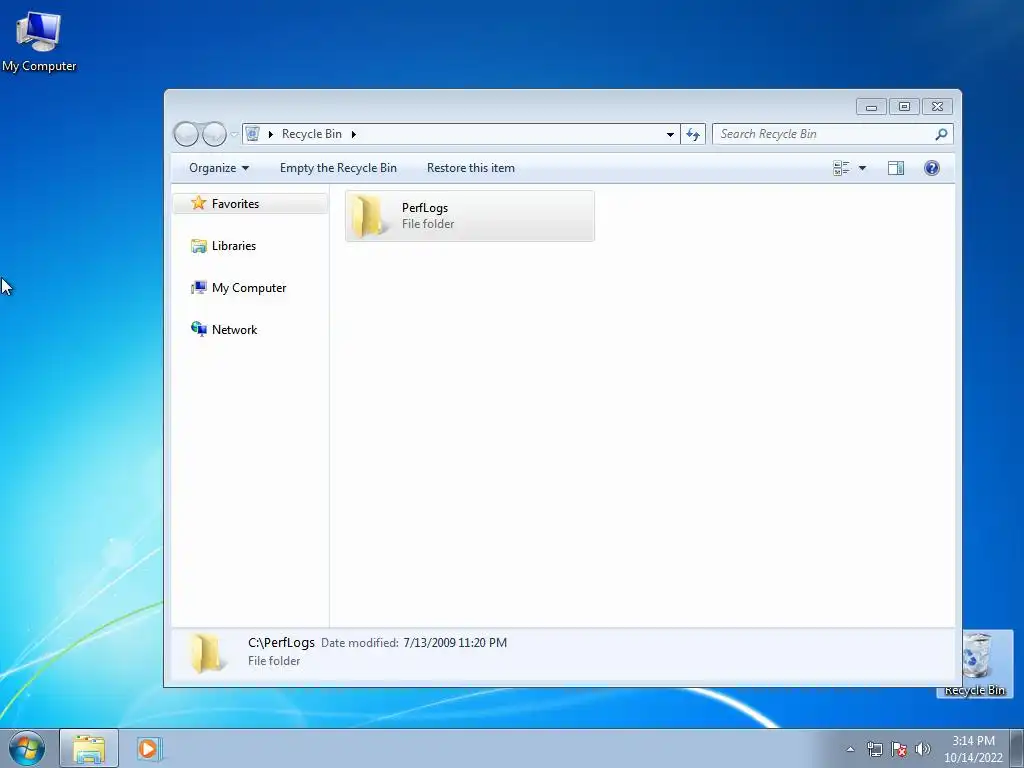This screenshot has height=768, width=1024.
Task: Click the date modified value 7/13/2009 11:20 PM
Action: pyautogui.click(x=455, y=643)
